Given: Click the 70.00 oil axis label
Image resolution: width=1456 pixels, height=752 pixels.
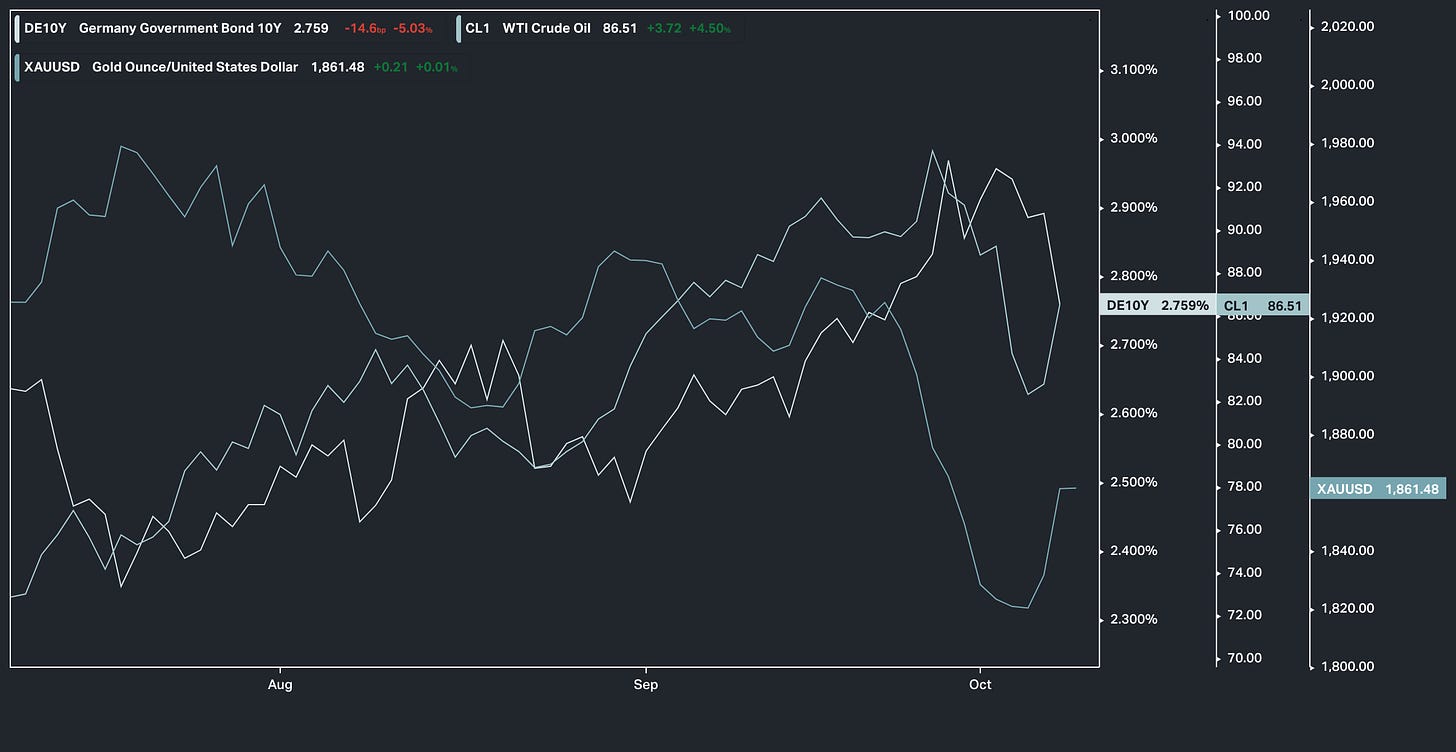Looking at the screenshot, I should 1245,658.
